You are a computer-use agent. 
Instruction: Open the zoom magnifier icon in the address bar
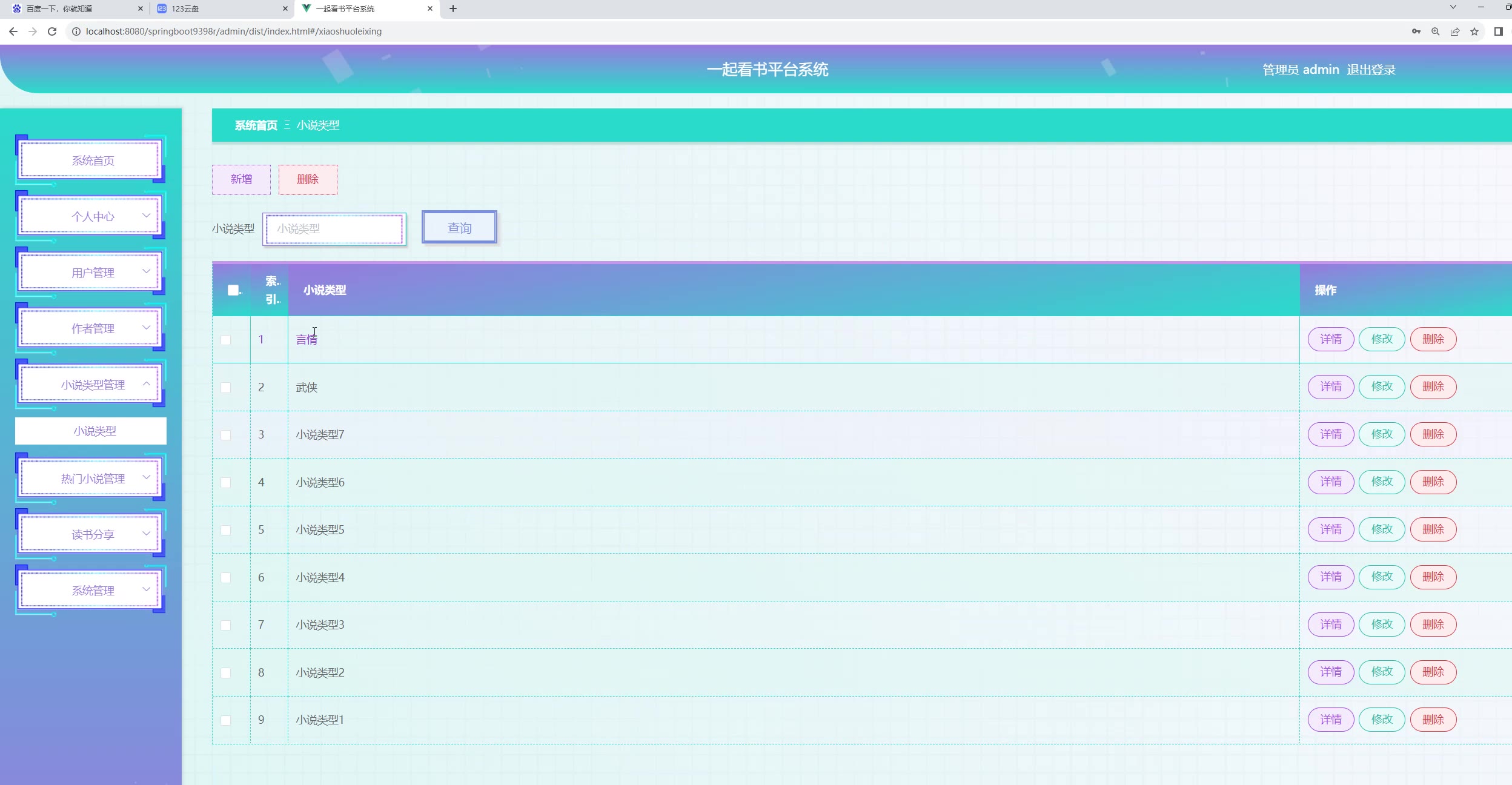1435,31
